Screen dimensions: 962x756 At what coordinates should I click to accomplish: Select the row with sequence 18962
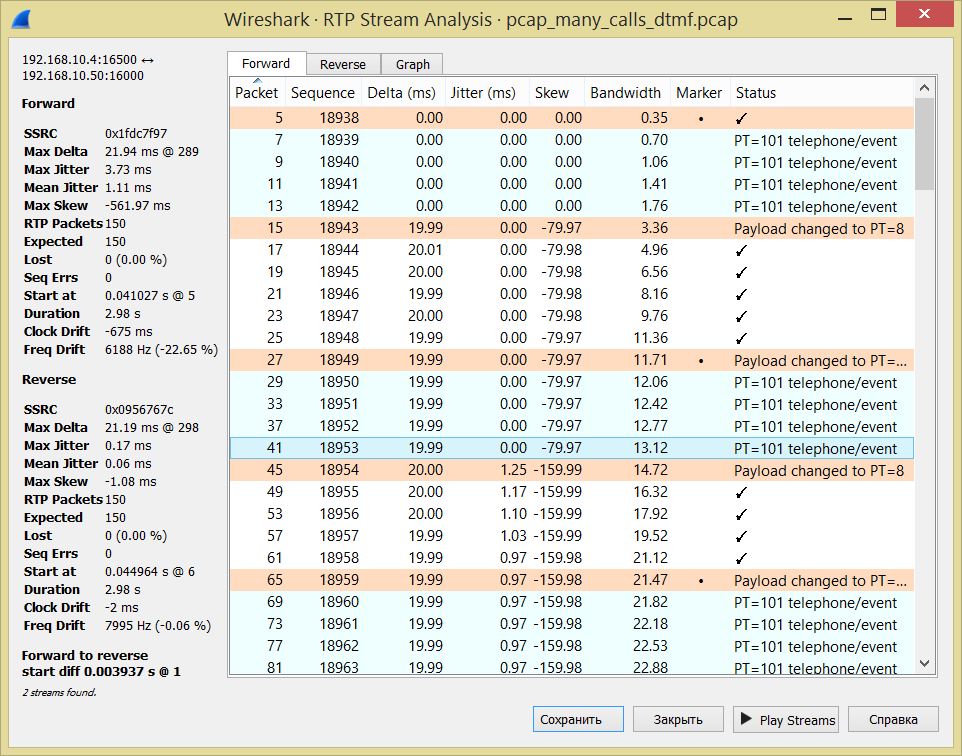tap(572, 646)
